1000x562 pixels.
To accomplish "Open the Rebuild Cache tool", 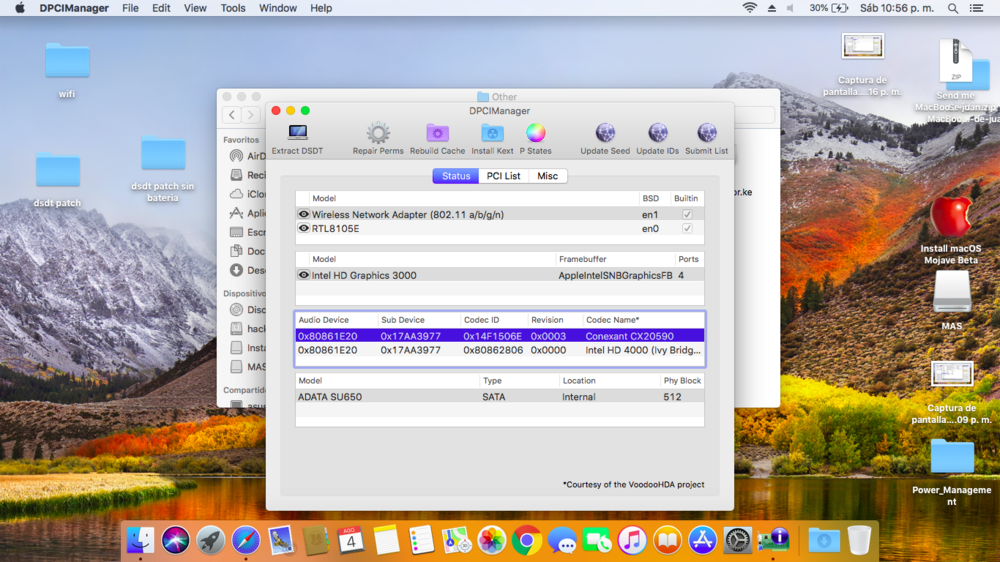I will (x=437, y=133).
